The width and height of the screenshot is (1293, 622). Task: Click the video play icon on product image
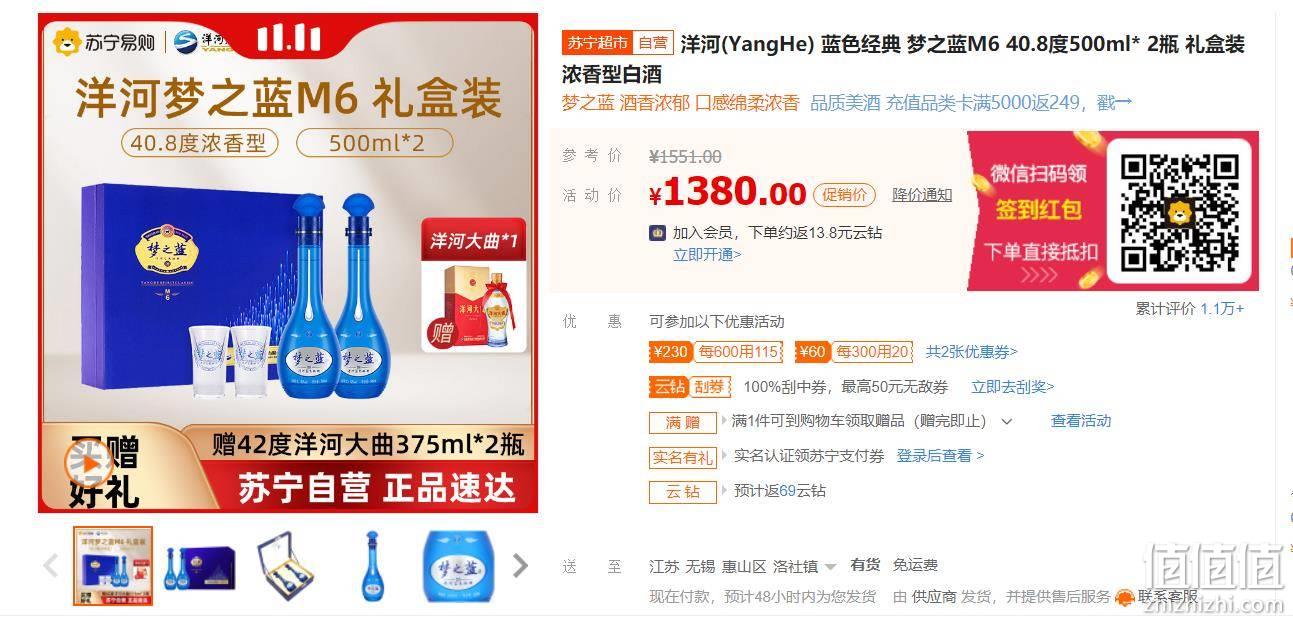(x=90, y=463)
